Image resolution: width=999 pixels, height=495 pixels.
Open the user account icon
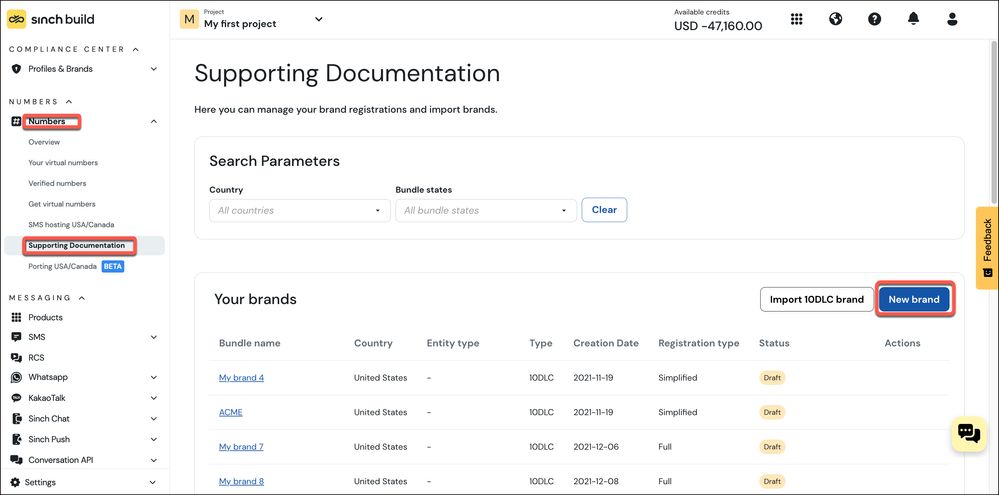(952, 19)
